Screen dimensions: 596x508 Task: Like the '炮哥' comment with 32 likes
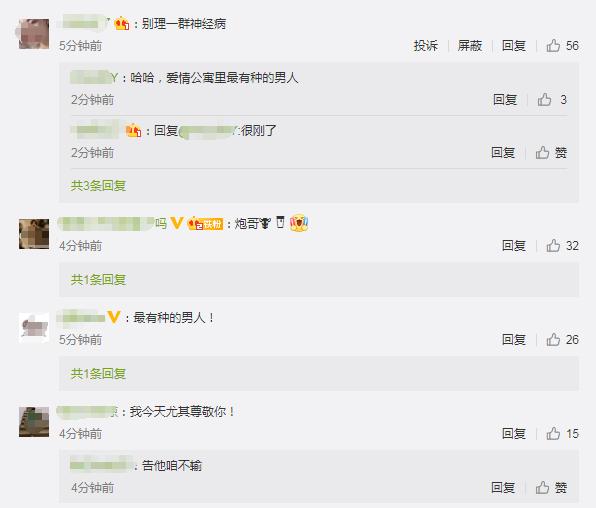click(x=563, y=246)
